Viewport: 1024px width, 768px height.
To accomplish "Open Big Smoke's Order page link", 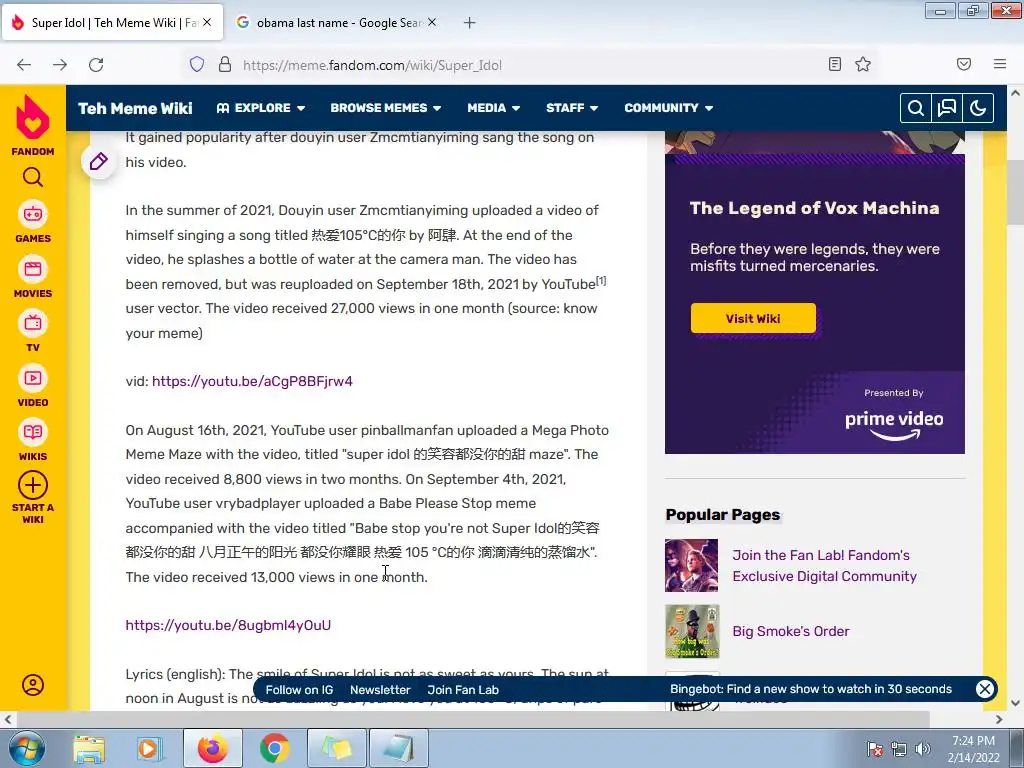I will point(791,632).
